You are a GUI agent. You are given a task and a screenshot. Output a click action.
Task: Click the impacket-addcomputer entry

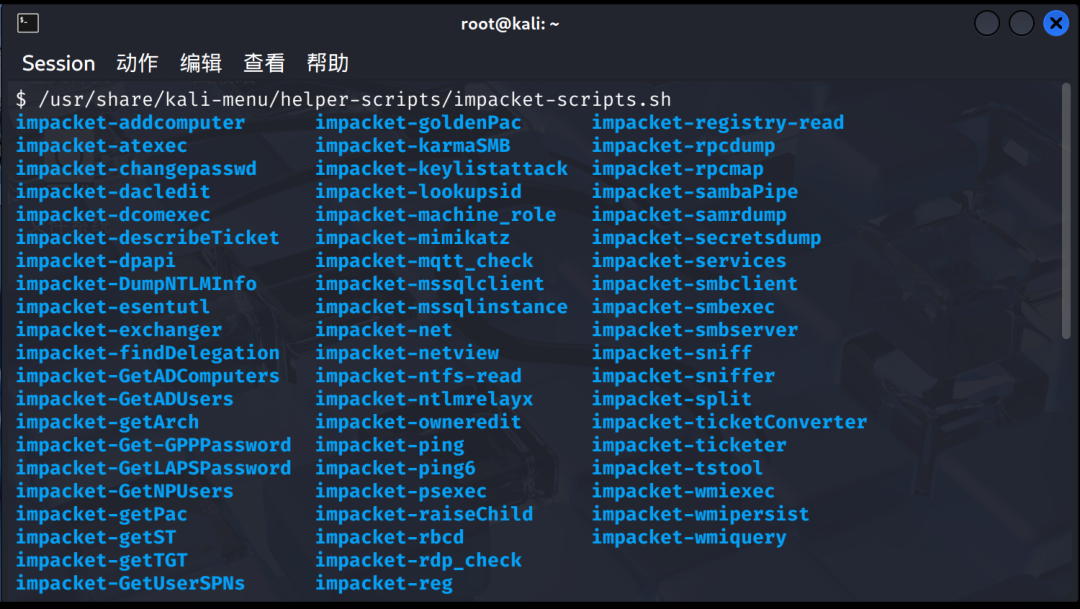click(x=130, y=123)
